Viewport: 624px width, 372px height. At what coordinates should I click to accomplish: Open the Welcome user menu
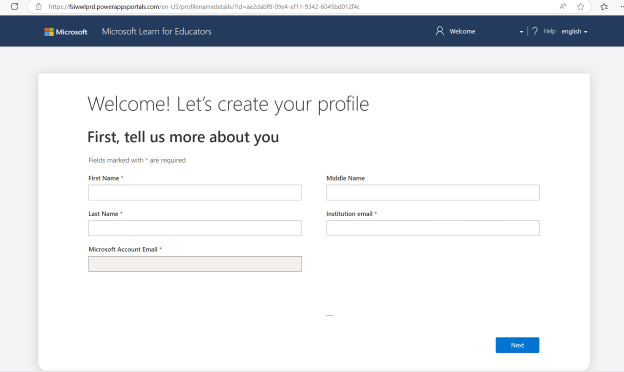pos(462,31)
